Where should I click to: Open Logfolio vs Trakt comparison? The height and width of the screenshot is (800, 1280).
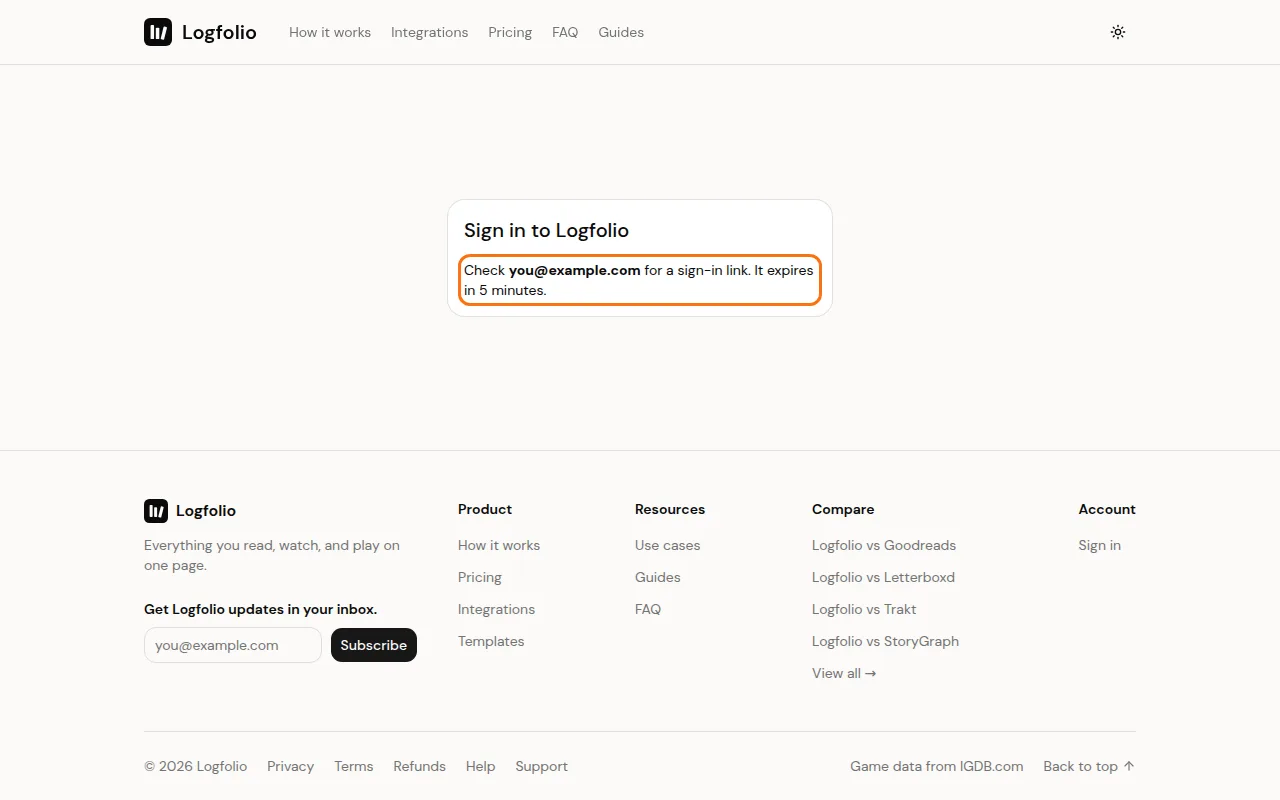(x=864, y=609)
